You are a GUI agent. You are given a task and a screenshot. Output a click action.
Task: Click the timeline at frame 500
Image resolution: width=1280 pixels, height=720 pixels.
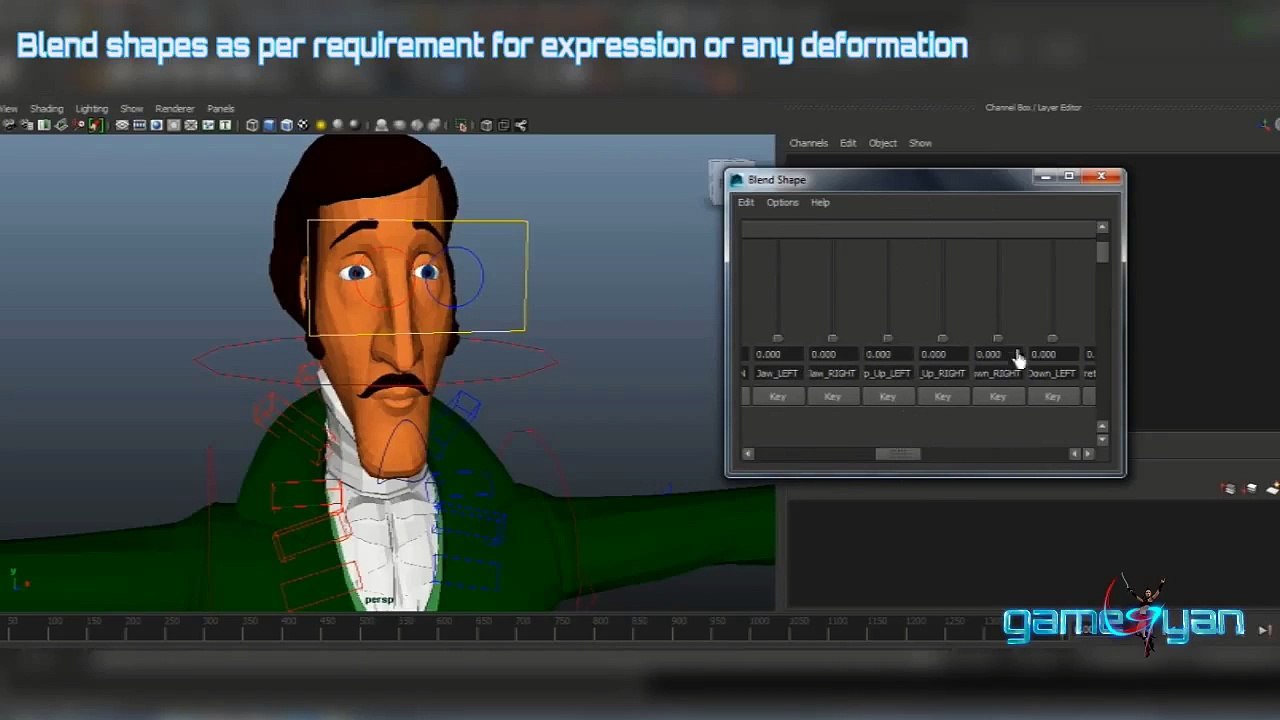tap(368, 625)
